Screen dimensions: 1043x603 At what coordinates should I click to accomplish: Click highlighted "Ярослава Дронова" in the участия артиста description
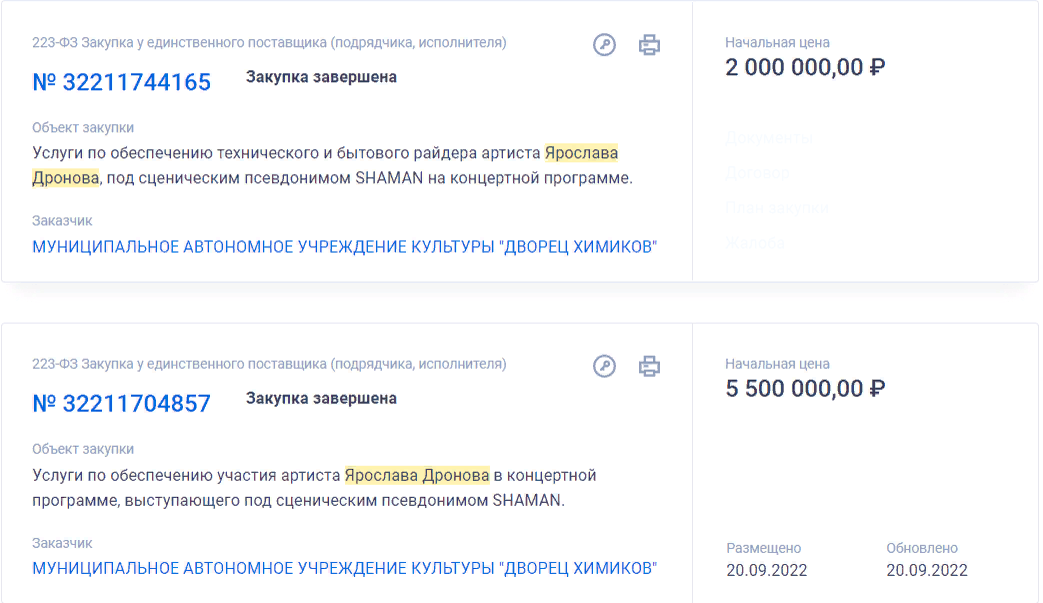pyautogui.click(x=417, y=475)
